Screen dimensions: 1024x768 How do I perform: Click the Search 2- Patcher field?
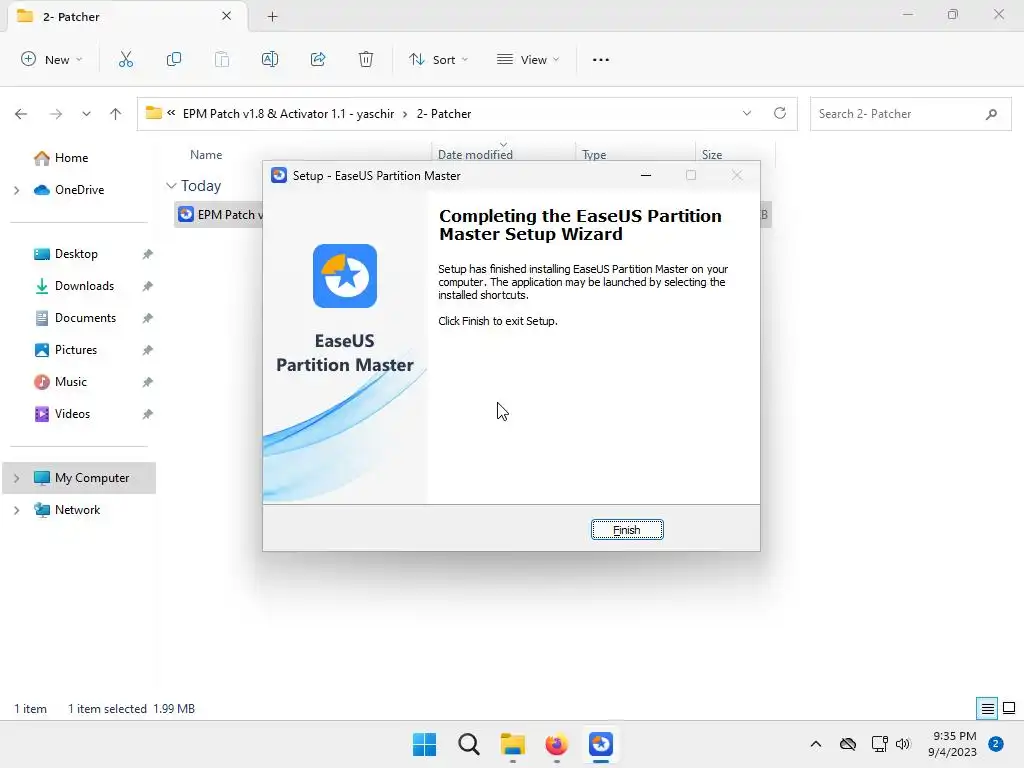[x=910, y=114]
